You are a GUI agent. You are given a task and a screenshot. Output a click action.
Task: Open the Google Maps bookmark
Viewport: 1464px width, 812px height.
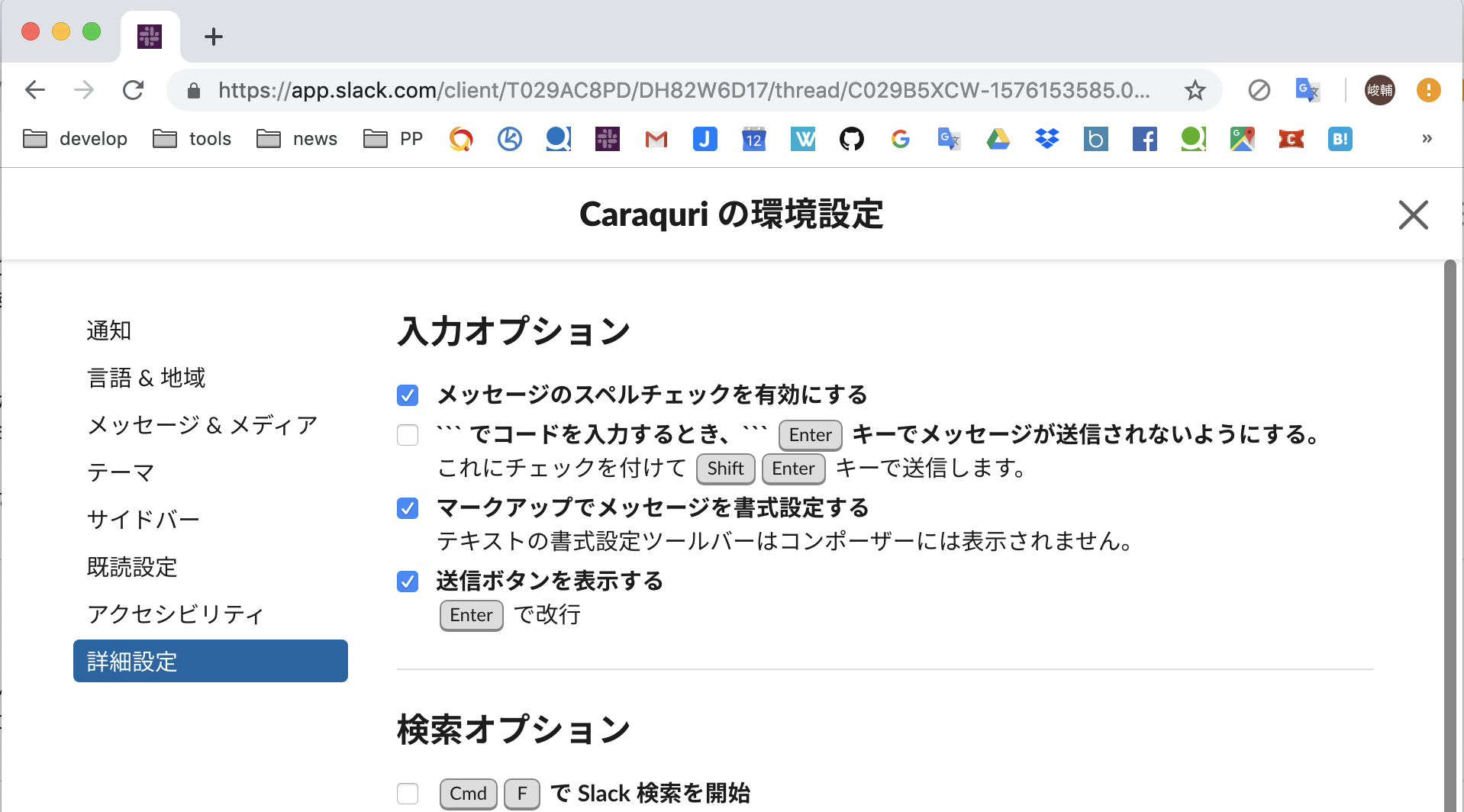tap(1243, 139)
